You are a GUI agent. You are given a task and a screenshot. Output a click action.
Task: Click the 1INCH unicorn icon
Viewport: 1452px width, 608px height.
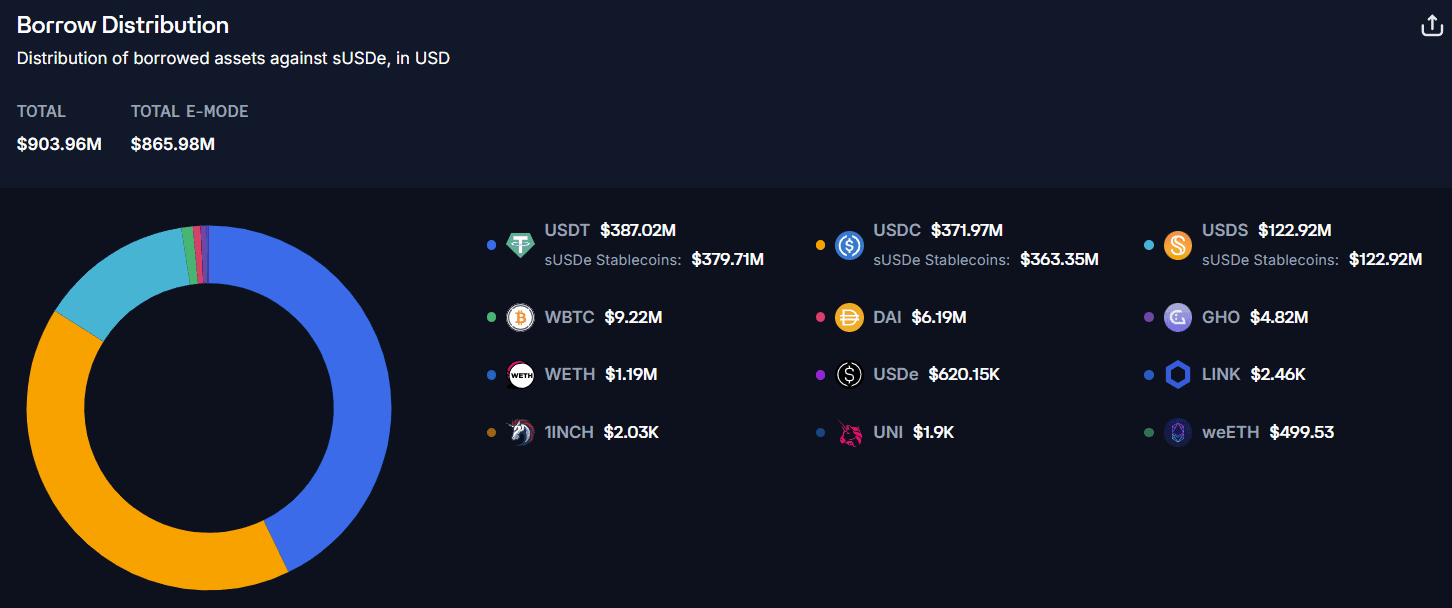pyautogui.click(x=521, y=433)
